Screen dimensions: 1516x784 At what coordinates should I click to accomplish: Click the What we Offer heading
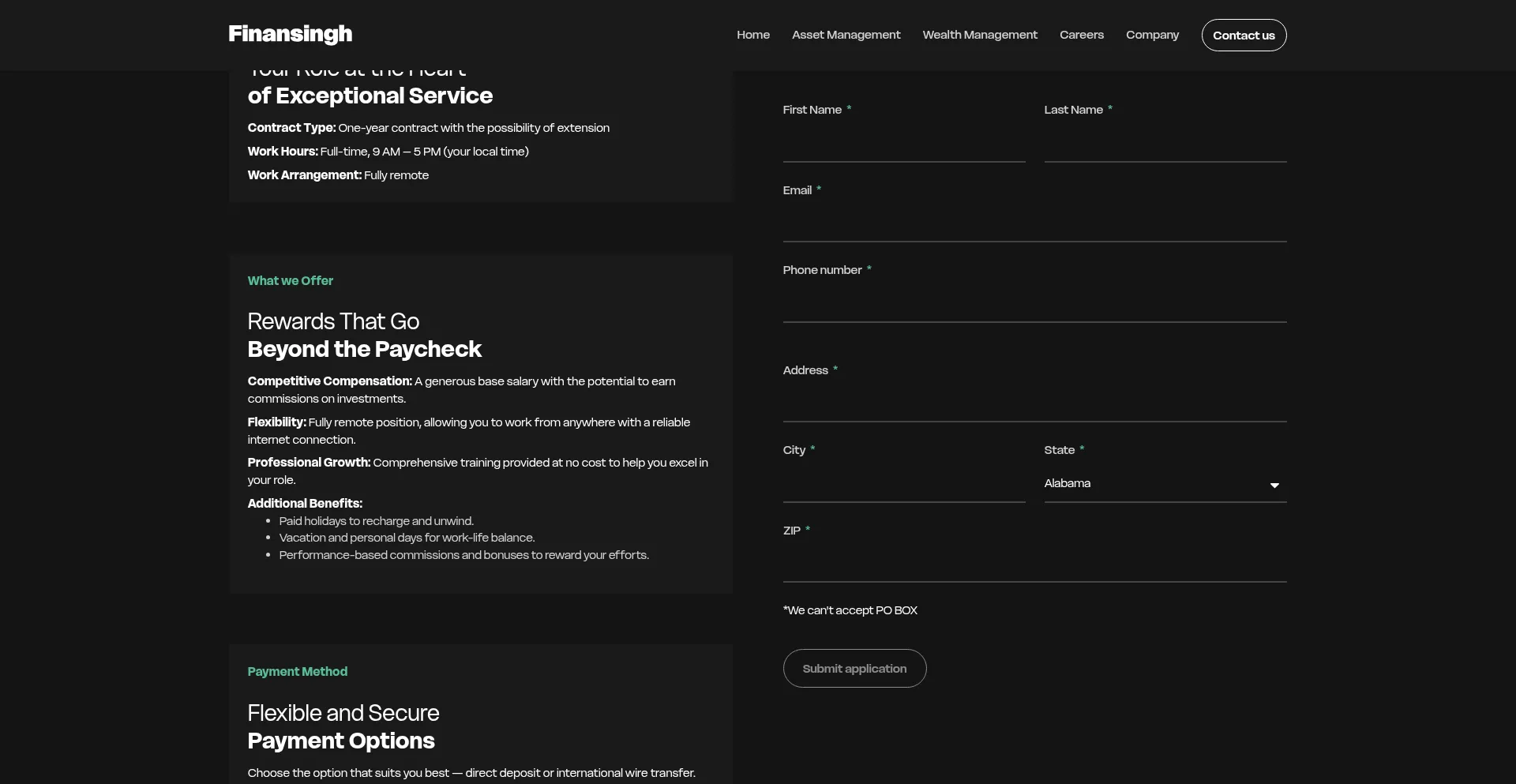[x=290, y=281]
